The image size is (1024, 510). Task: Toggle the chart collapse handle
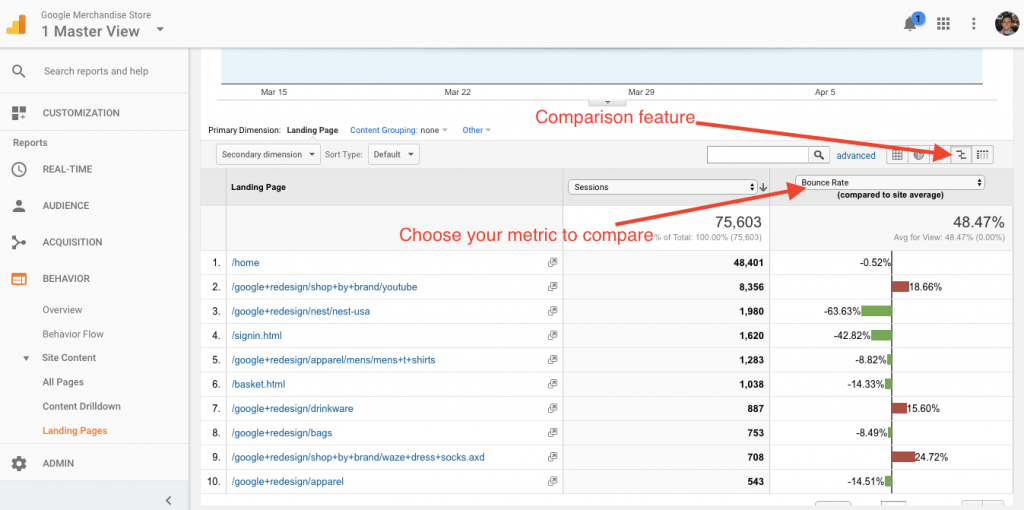[607, 102]
